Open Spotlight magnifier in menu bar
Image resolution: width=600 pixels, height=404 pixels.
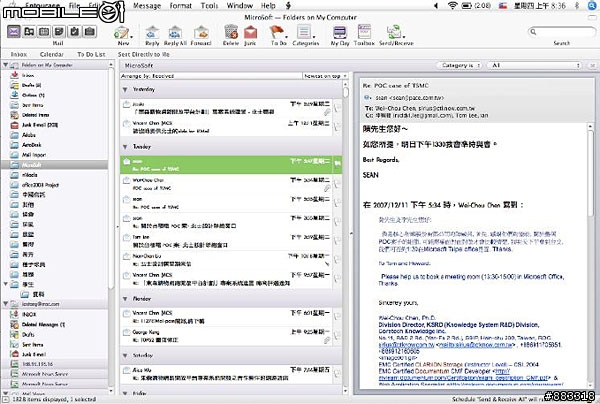pyautogui.click(x=592, y=5)
